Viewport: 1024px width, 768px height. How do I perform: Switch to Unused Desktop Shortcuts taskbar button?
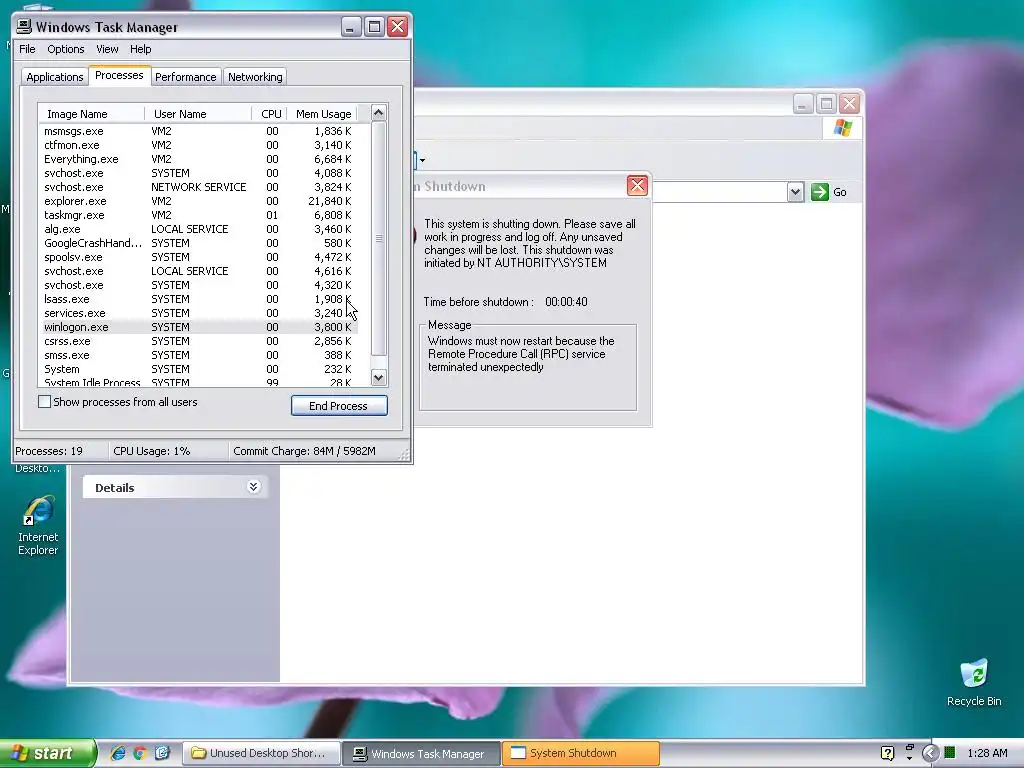click(261, 753)
